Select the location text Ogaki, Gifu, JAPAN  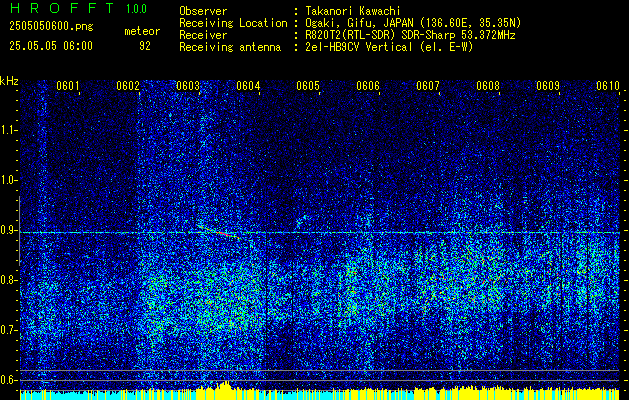357,23
